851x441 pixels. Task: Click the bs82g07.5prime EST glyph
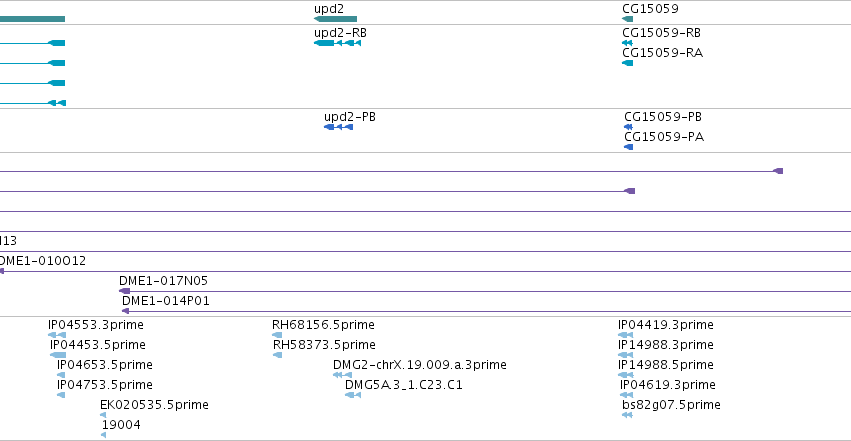627,415
